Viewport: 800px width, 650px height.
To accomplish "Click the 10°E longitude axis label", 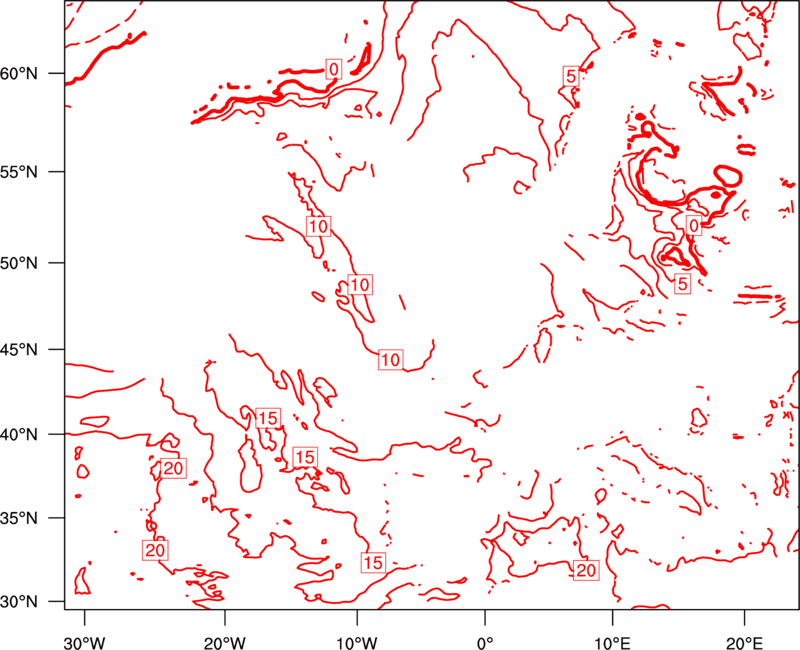I will point(612,642).
